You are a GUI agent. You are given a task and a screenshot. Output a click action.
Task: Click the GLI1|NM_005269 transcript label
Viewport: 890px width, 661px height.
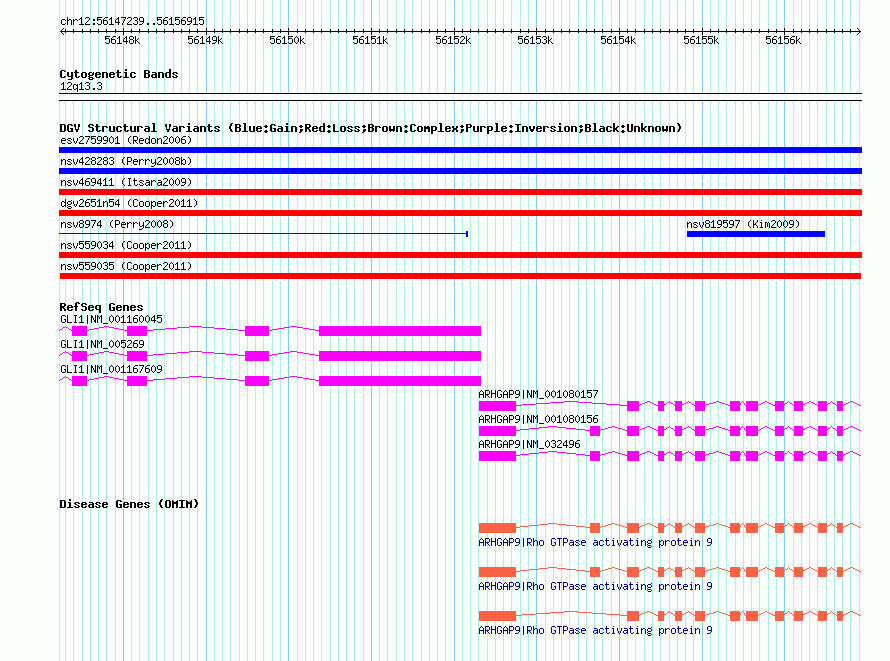[x=102, y=344]
